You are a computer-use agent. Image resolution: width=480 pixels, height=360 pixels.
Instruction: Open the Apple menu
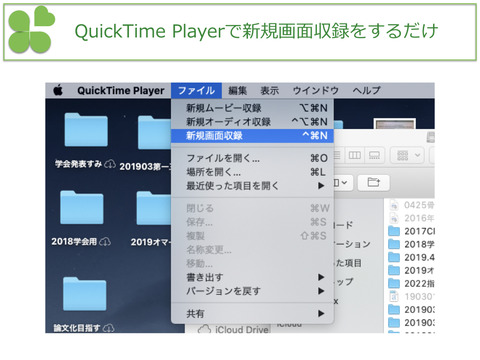point(58,90)
